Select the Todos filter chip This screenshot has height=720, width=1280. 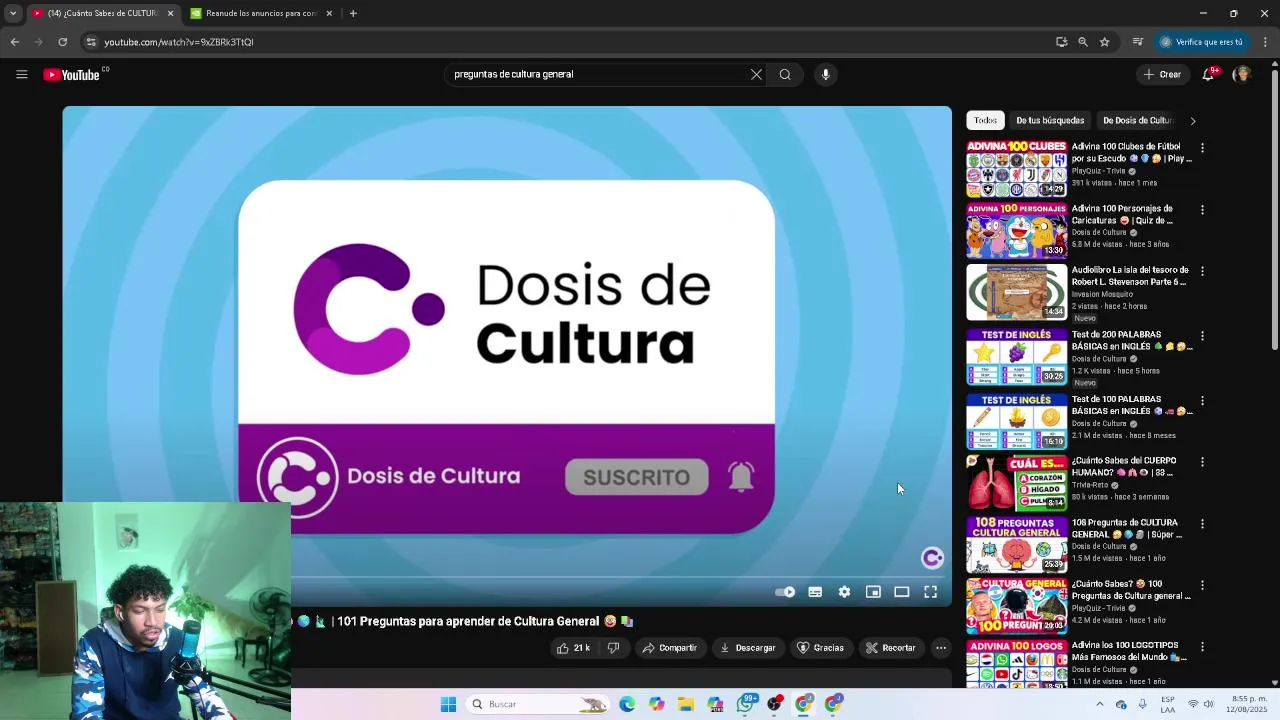tap(985, 120)
